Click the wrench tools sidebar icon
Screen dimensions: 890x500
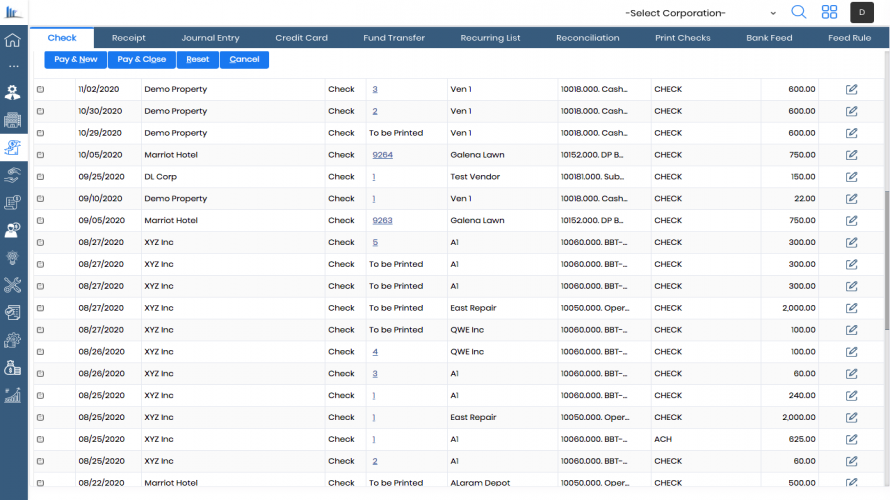click(x=13, y=285)
